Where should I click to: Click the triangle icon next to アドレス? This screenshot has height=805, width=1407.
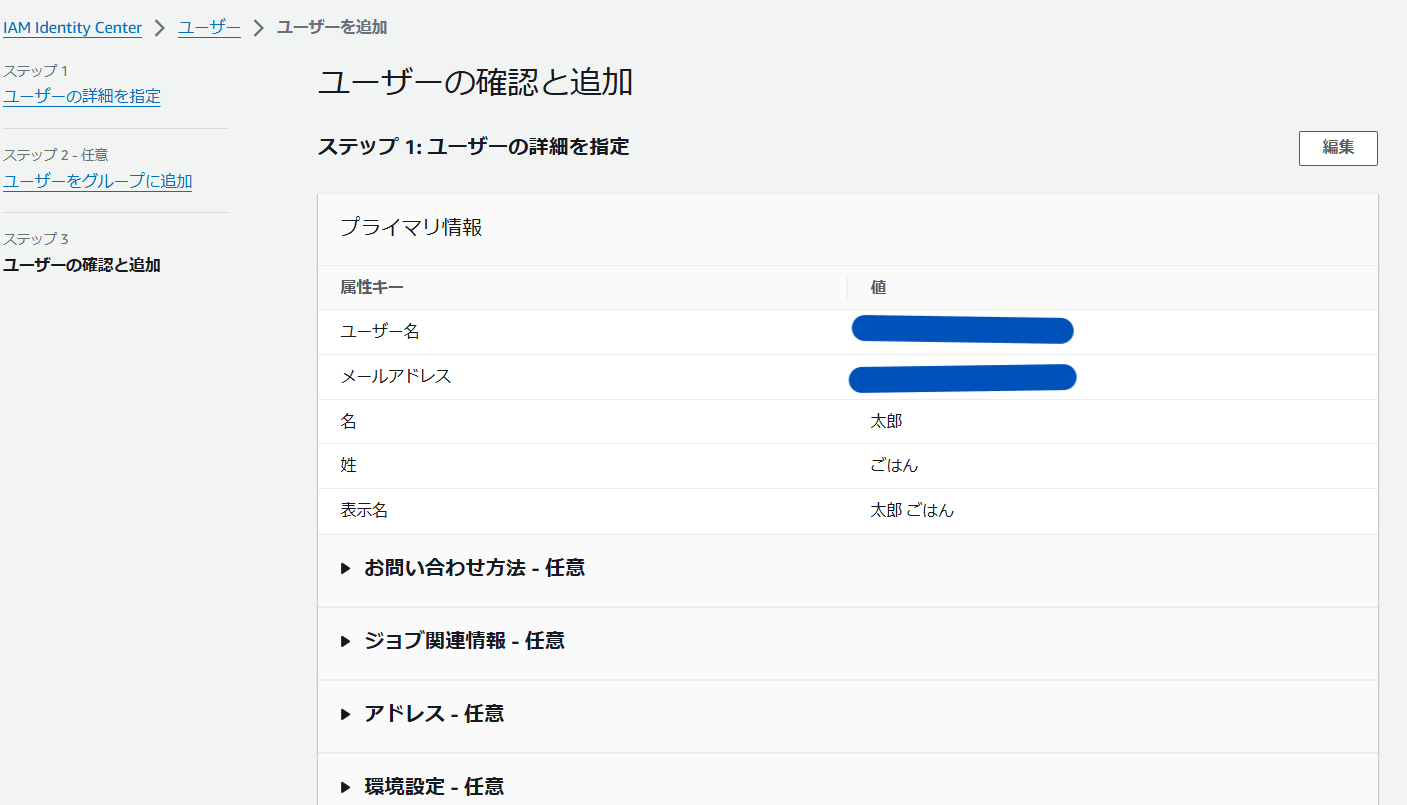coord(346,713)
